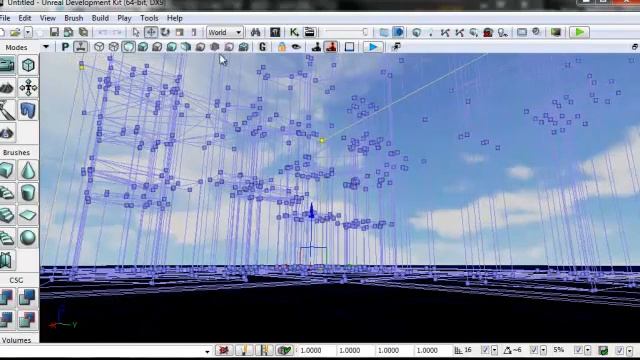
Task: Open the Tools menu
Action: click(149, 18)
